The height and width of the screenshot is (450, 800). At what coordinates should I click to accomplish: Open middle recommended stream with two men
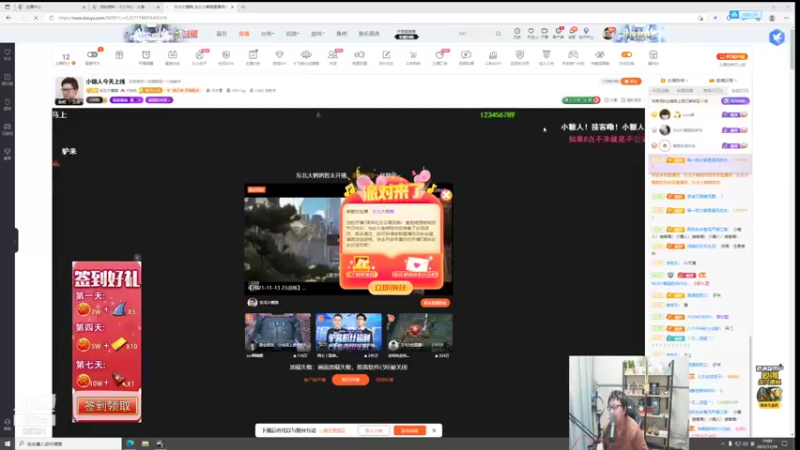pos(348,333)
